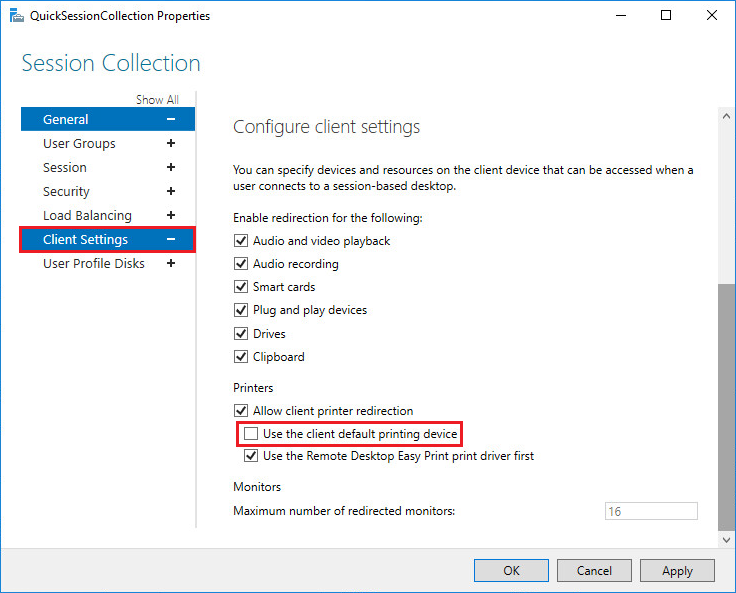Select the Client Settings menu item
Image resolution: width=736 pixels, height=593 pixels.
[85, 240]
